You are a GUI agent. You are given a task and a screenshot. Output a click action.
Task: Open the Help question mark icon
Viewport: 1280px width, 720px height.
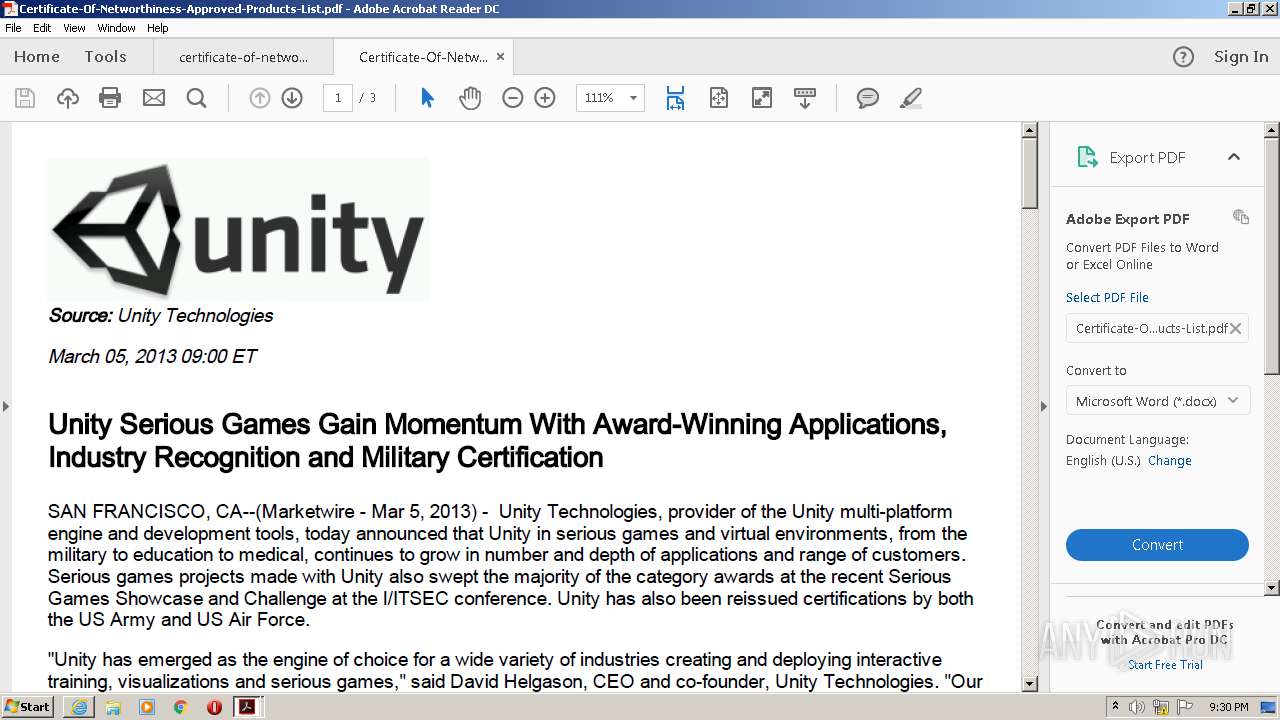click(1183, 57)
